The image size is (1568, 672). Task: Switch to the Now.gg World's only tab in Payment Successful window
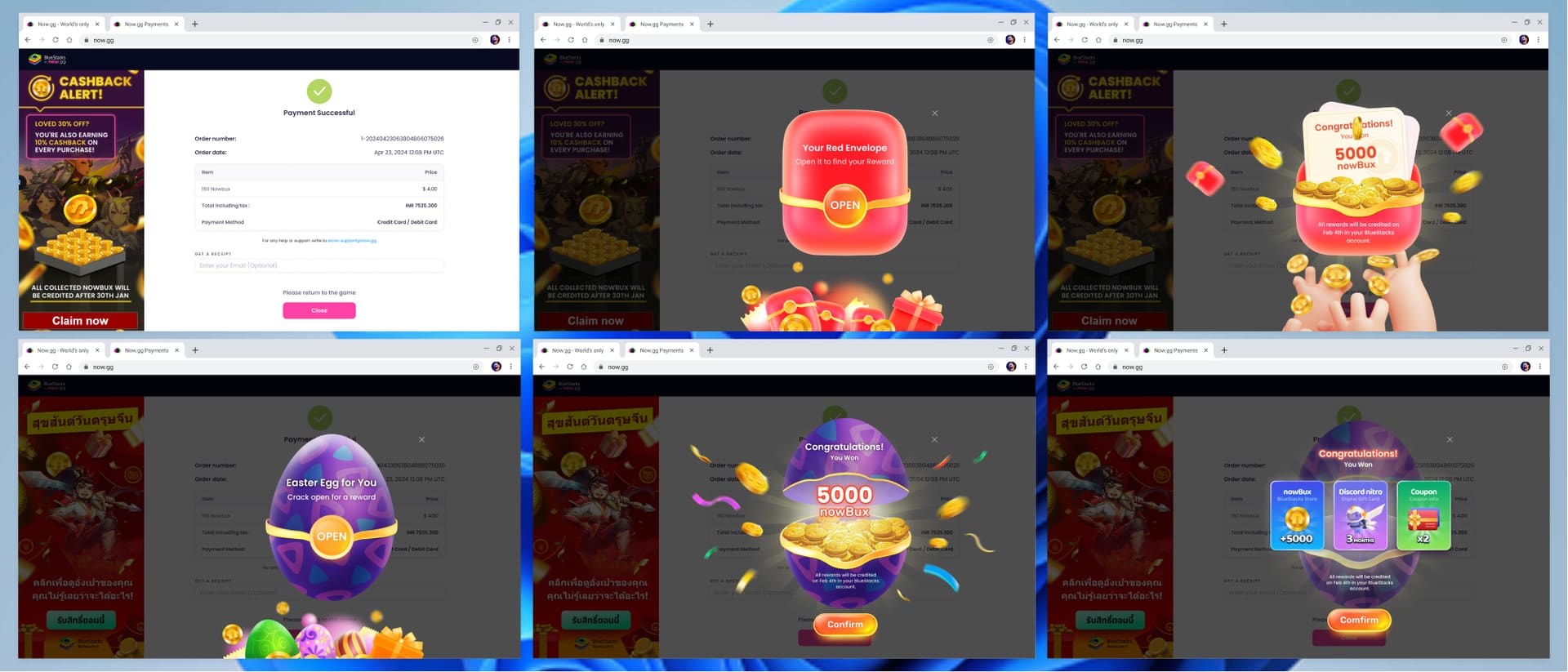(x=64, y=24)
